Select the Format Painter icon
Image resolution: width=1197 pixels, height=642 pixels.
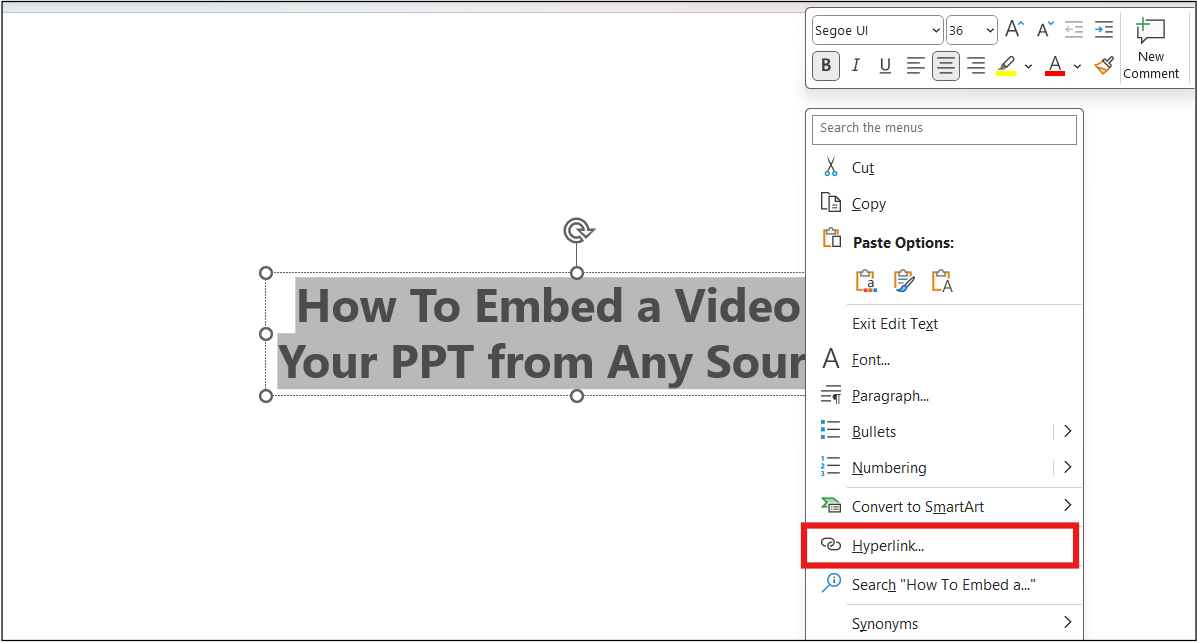[1104, 65]
